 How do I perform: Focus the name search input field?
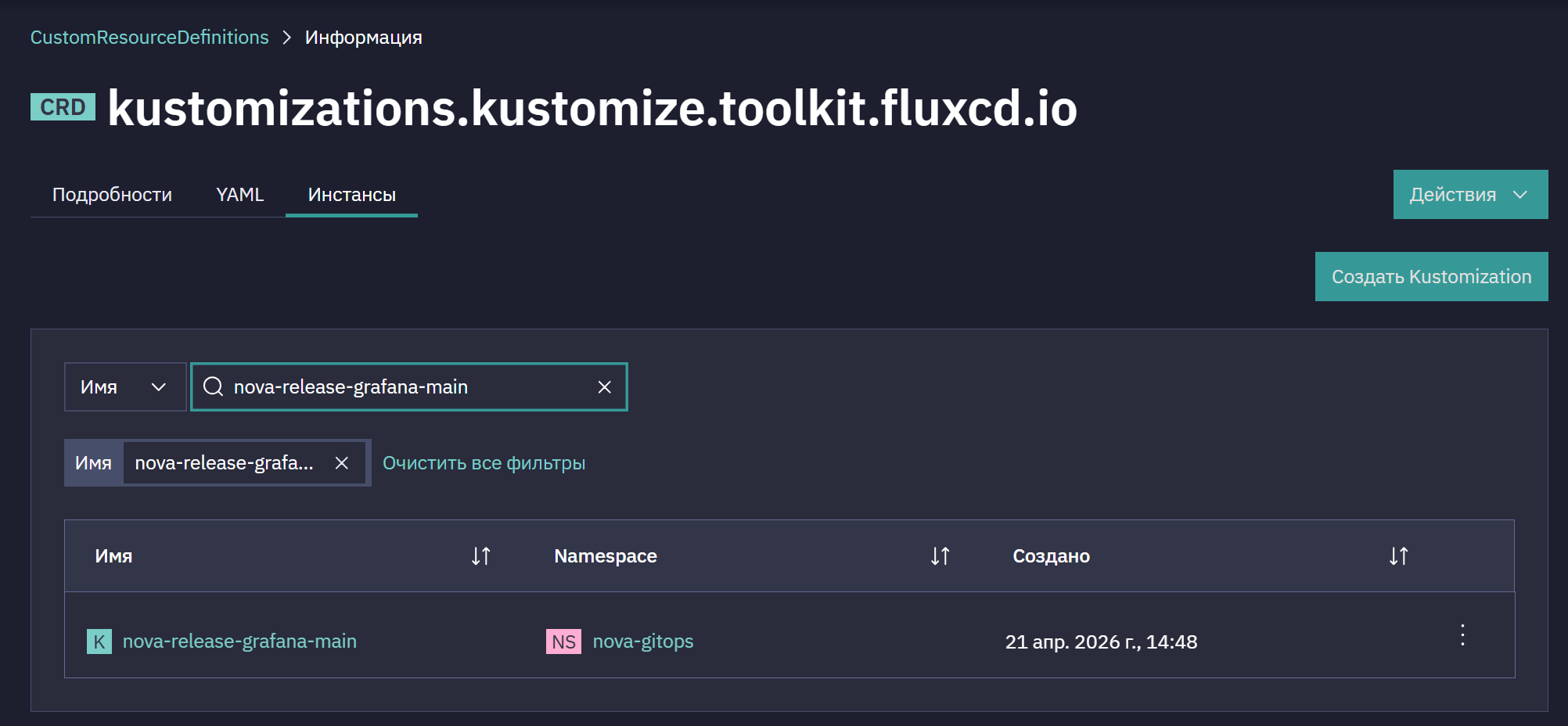click(408, 386)
